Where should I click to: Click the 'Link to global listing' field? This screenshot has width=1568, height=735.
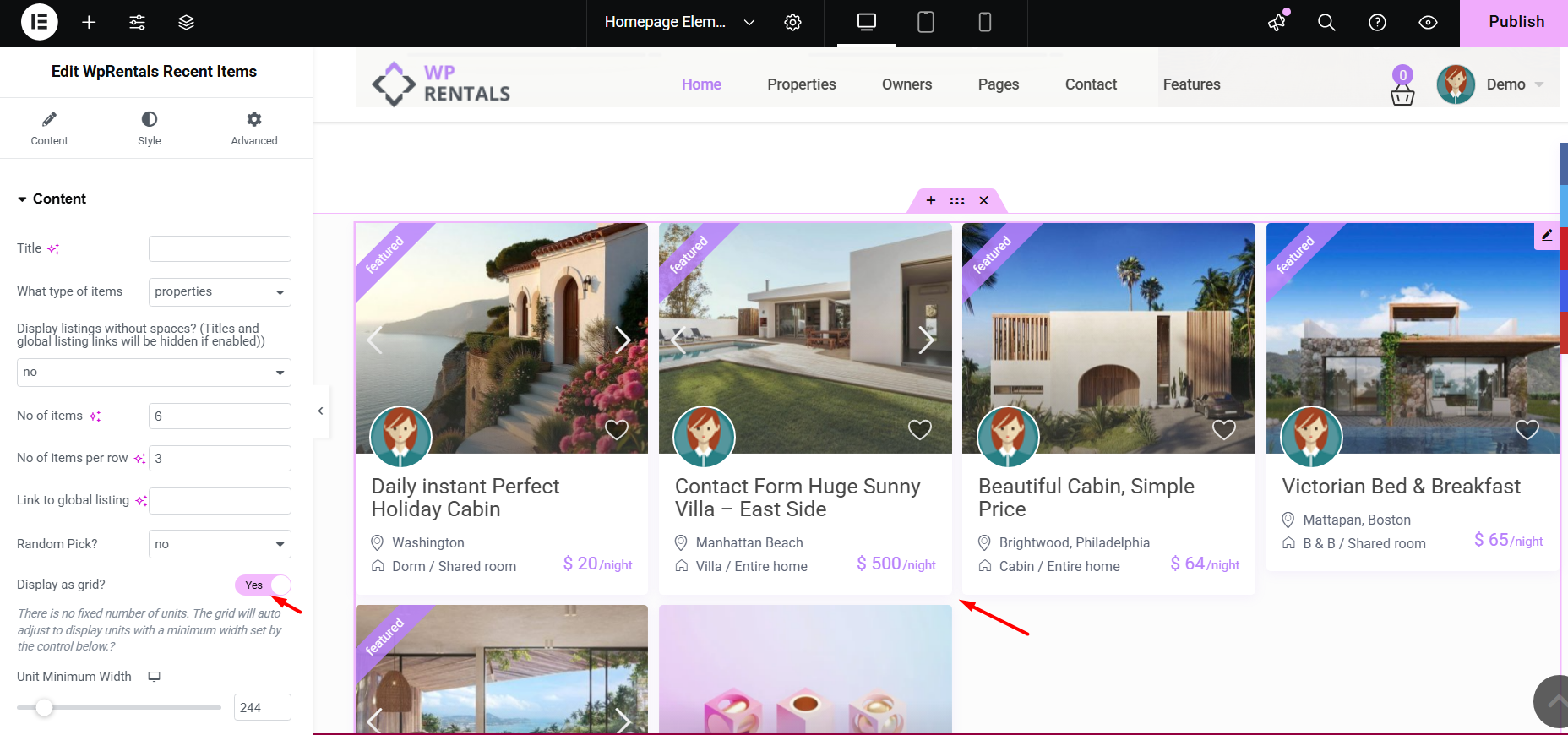(x=220, y=500)
